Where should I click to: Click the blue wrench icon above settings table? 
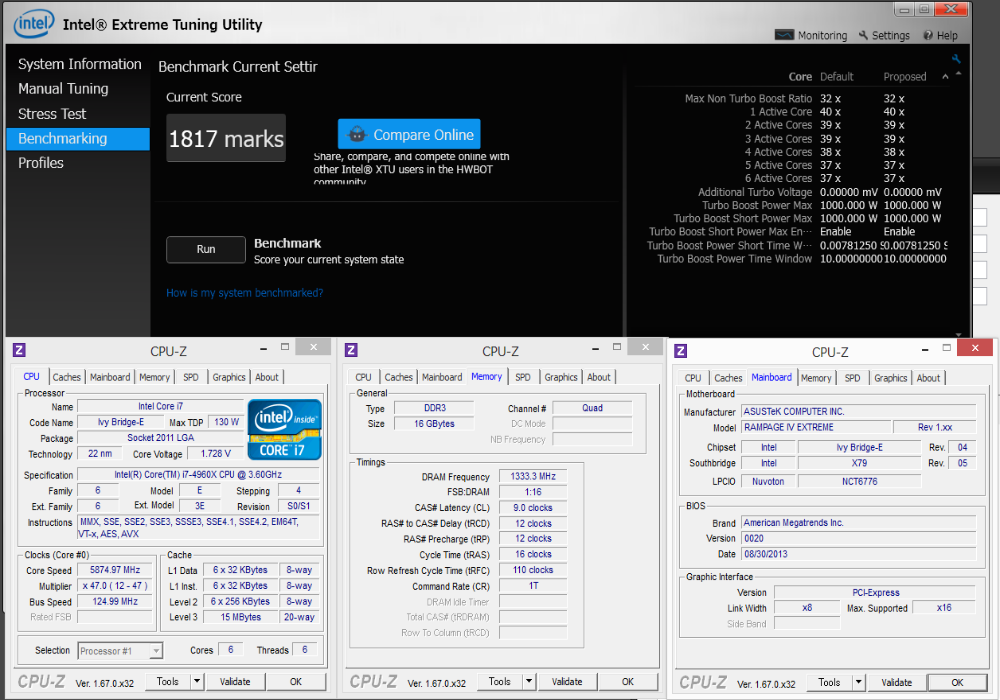click(x=955, y=59)
